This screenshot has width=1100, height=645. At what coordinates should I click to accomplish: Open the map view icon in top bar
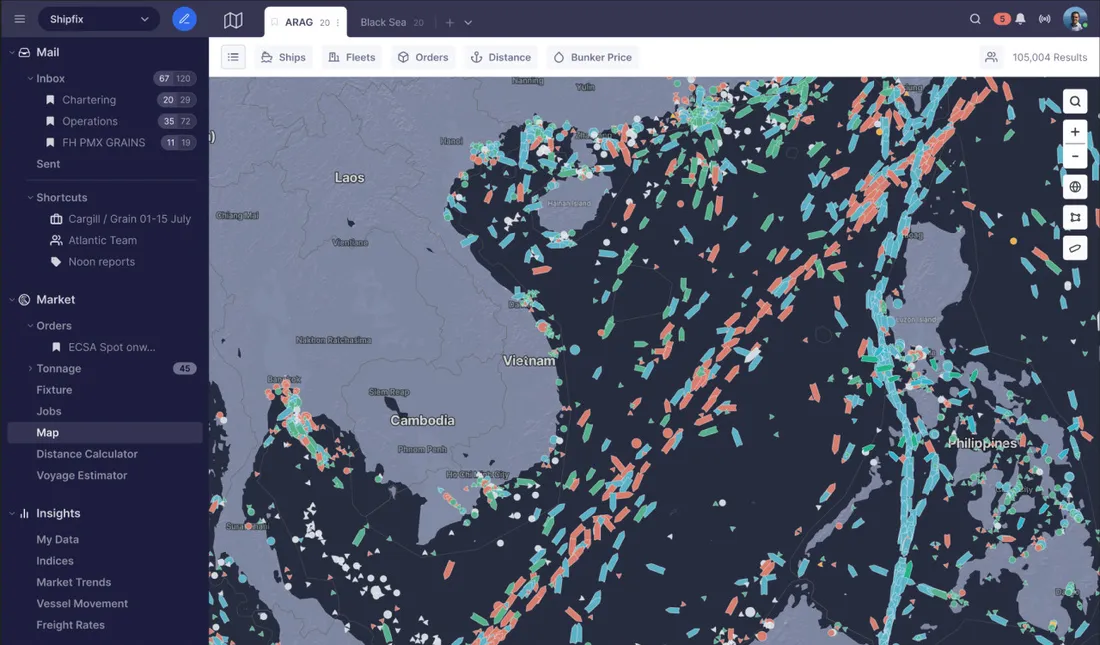(x=233, y=20)
